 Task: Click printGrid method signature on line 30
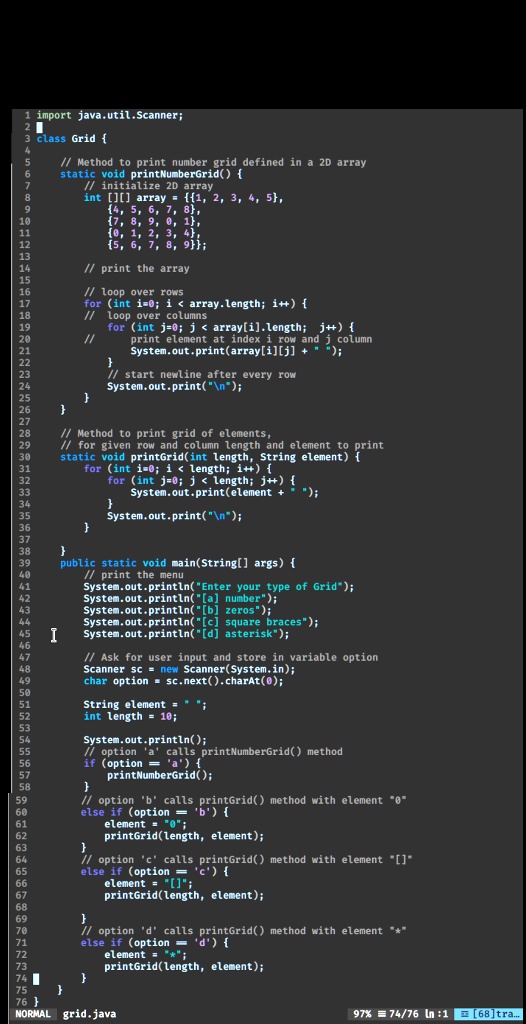pyautogui.click(x=210, y=457)
